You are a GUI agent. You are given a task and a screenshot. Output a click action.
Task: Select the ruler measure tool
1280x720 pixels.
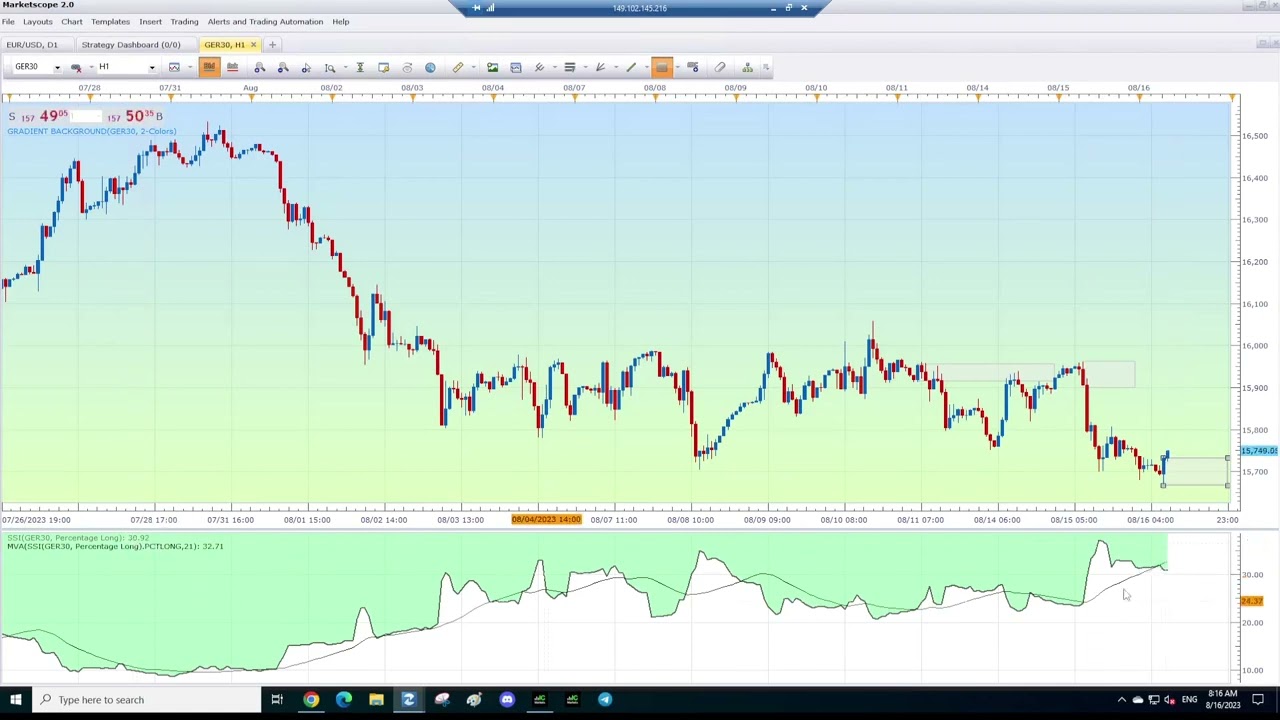pos(458,68)
